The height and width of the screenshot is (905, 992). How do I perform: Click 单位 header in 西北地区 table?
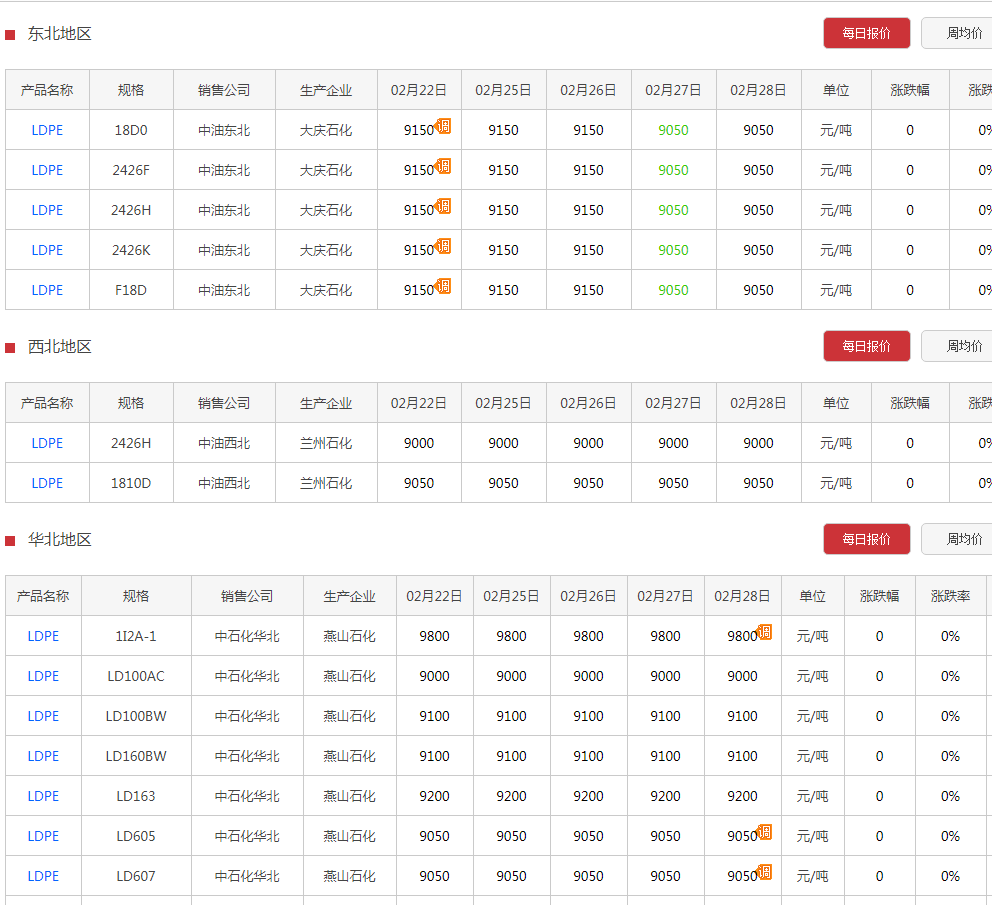click(x=836, y=403)
